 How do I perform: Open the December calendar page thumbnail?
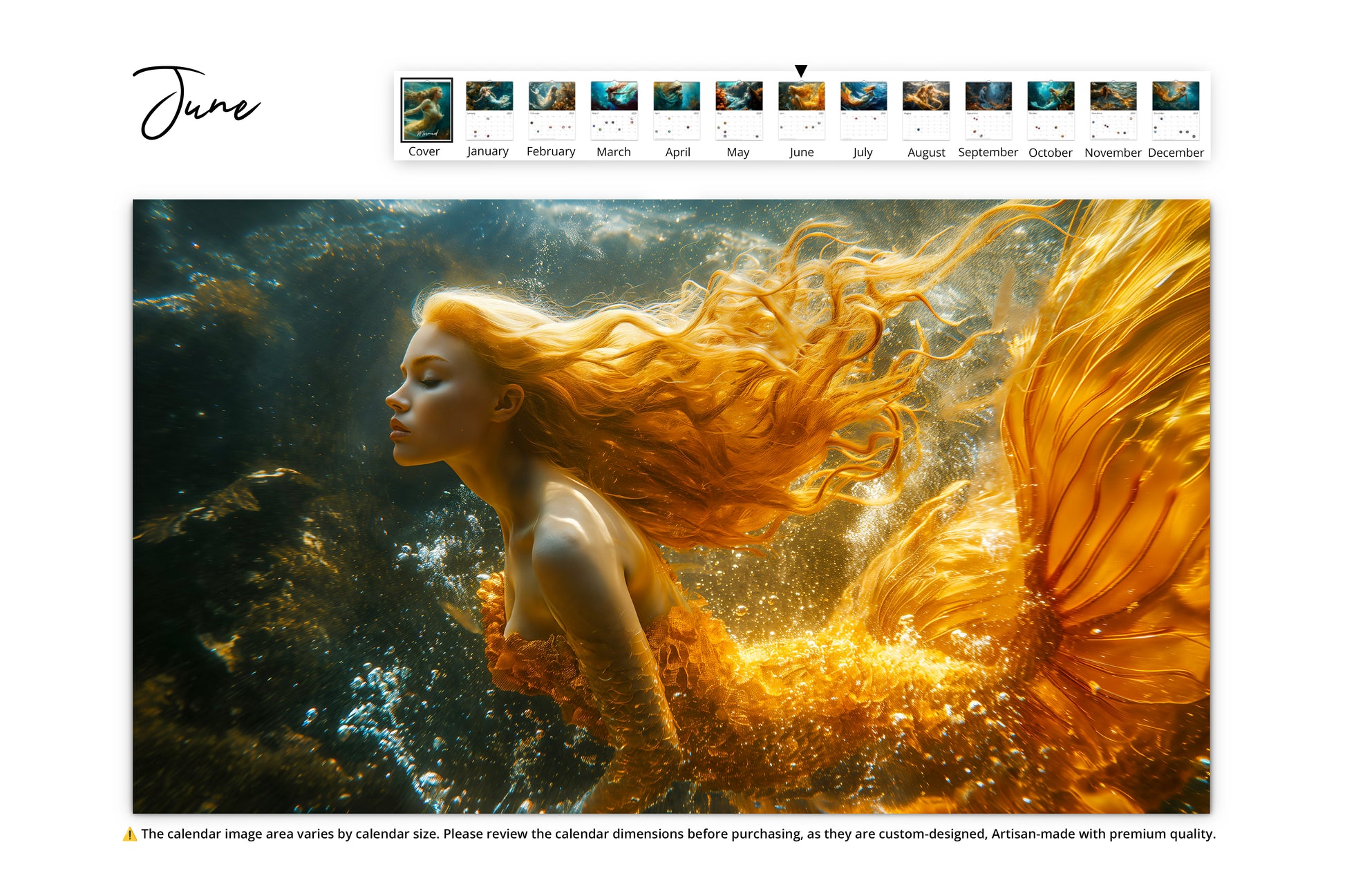(x=1176, y=111)
